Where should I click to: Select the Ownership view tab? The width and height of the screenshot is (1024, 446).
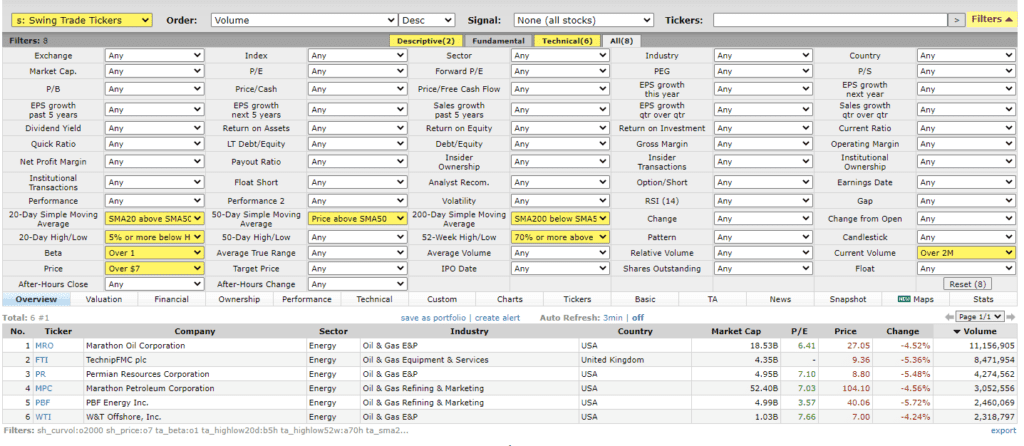click(x=239, y=299)
